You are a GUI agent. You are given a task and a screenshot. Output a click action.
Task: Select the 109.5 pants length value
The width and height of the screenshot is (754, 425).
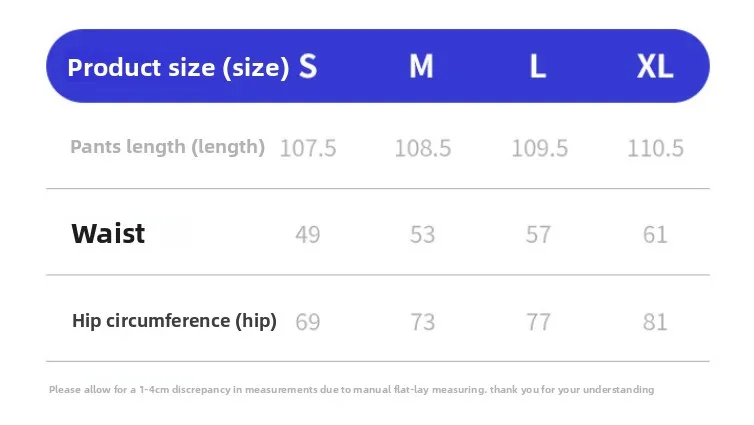(x=540, y=148)
